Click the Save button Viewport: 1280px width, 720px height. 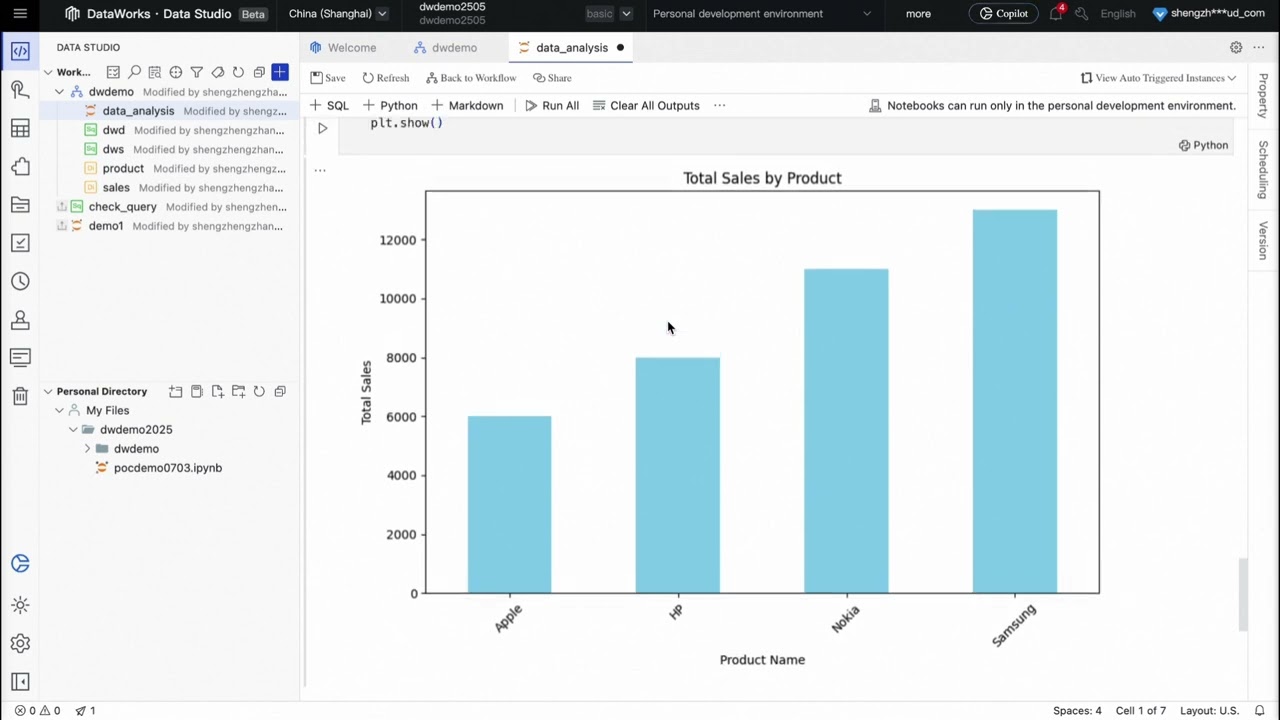(x=328, y=78)
